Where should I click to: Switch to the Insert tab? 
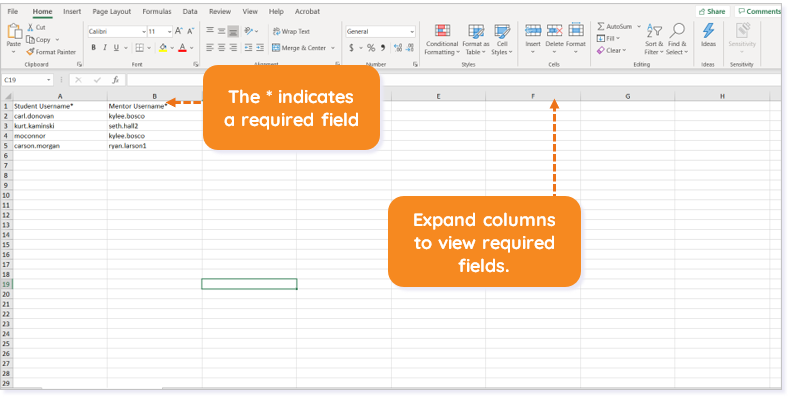click(x=72, y=11)
